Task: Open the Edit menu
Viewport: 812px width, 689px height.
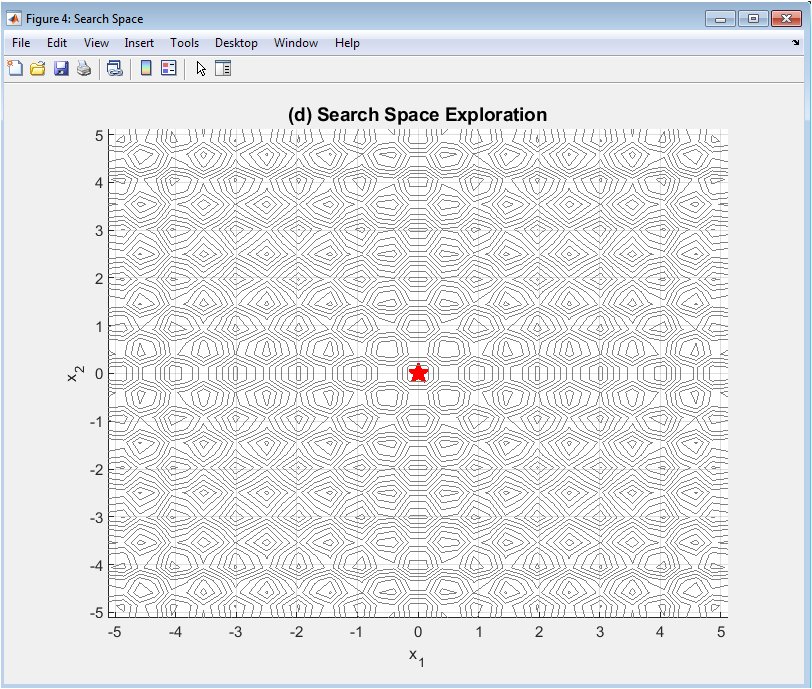Action: click(x=56, y=43)
